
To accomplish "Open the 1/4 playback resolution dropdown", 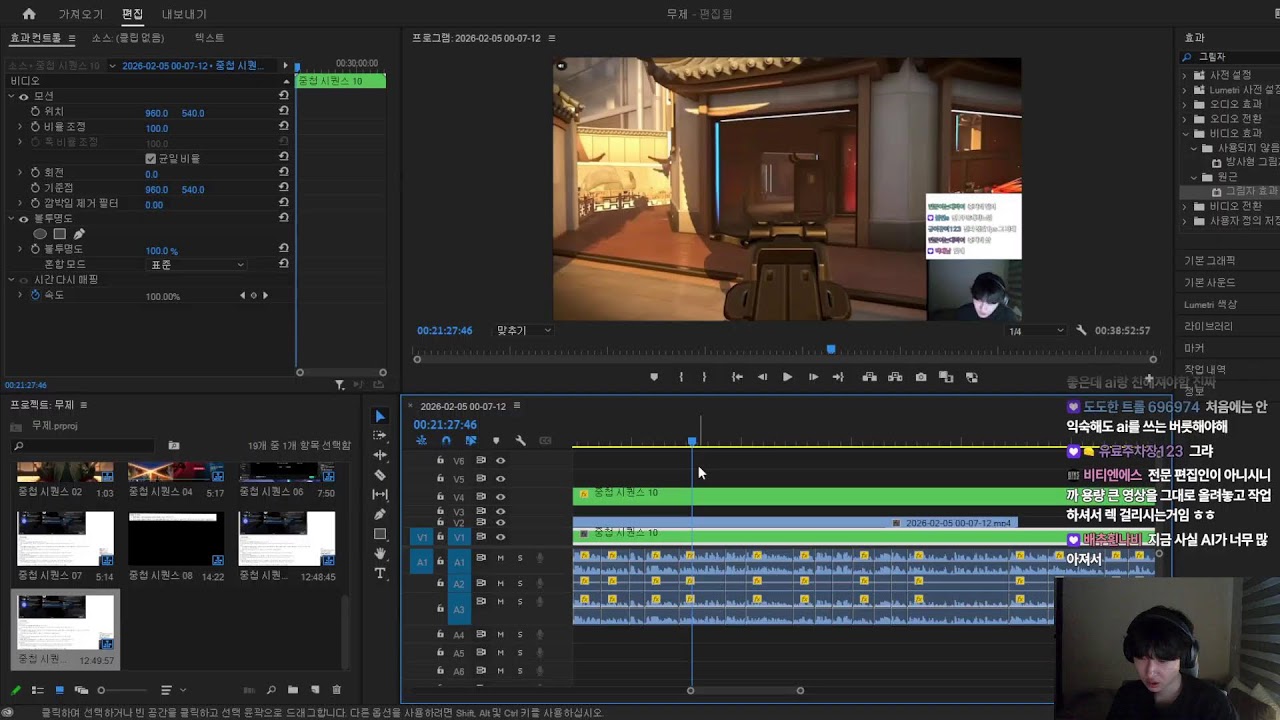I will point(1036,331).
